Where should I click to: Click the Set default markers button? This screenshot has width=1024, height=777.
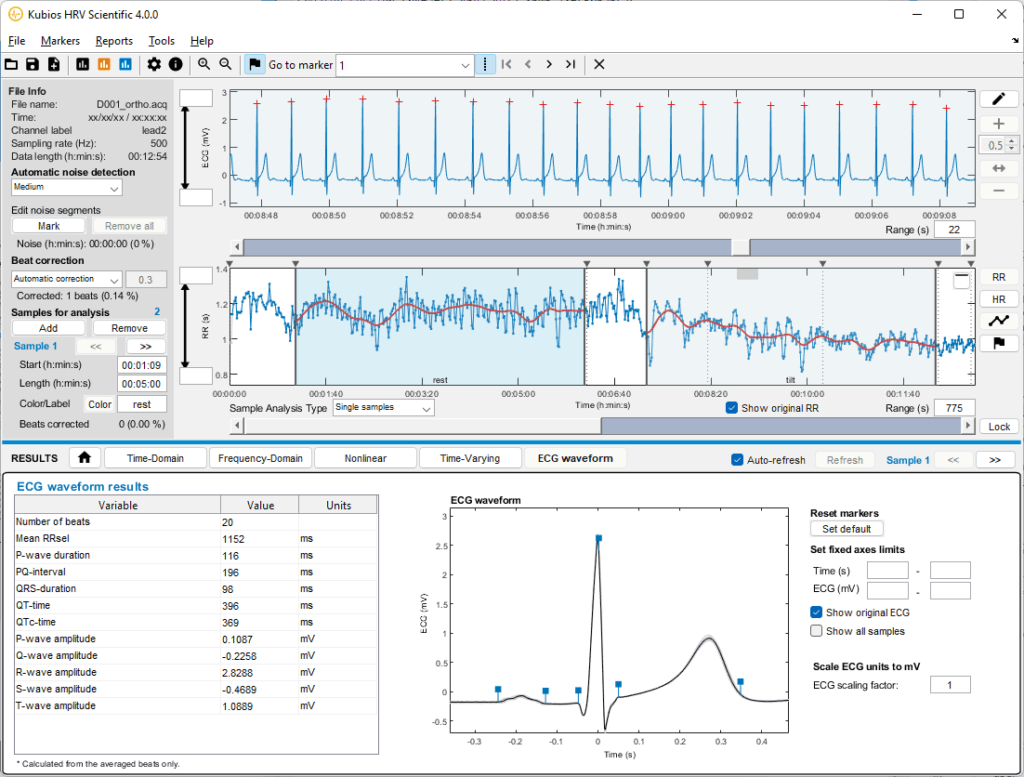click(846, 529)
